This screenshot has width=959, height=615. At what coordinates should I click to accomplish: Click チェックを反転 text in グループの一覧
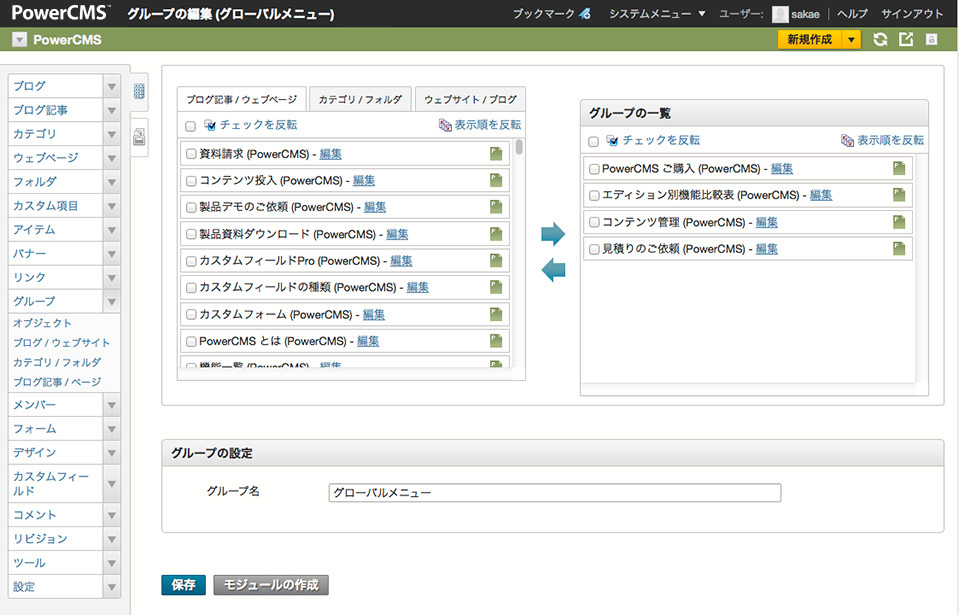661,140
